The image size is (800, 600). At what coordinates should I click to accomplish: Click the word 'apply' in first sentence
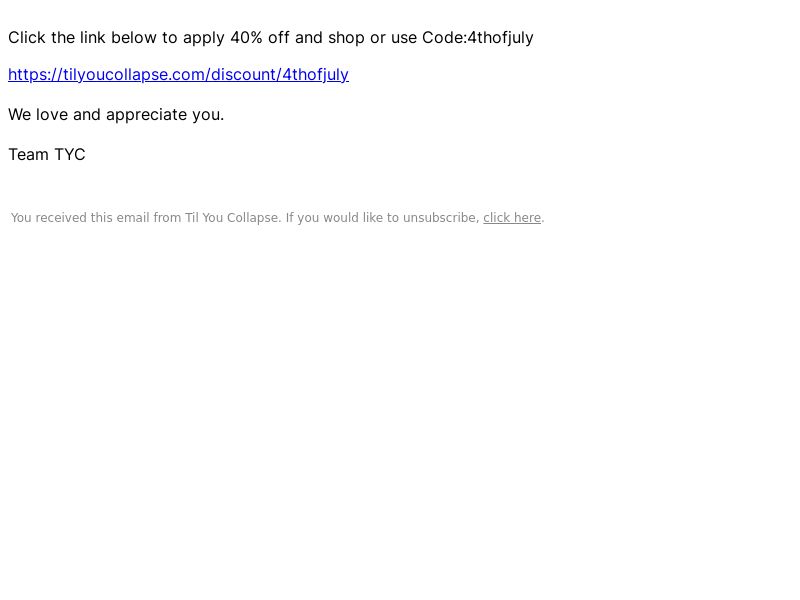pyautogui.click(x=204, y=38)
